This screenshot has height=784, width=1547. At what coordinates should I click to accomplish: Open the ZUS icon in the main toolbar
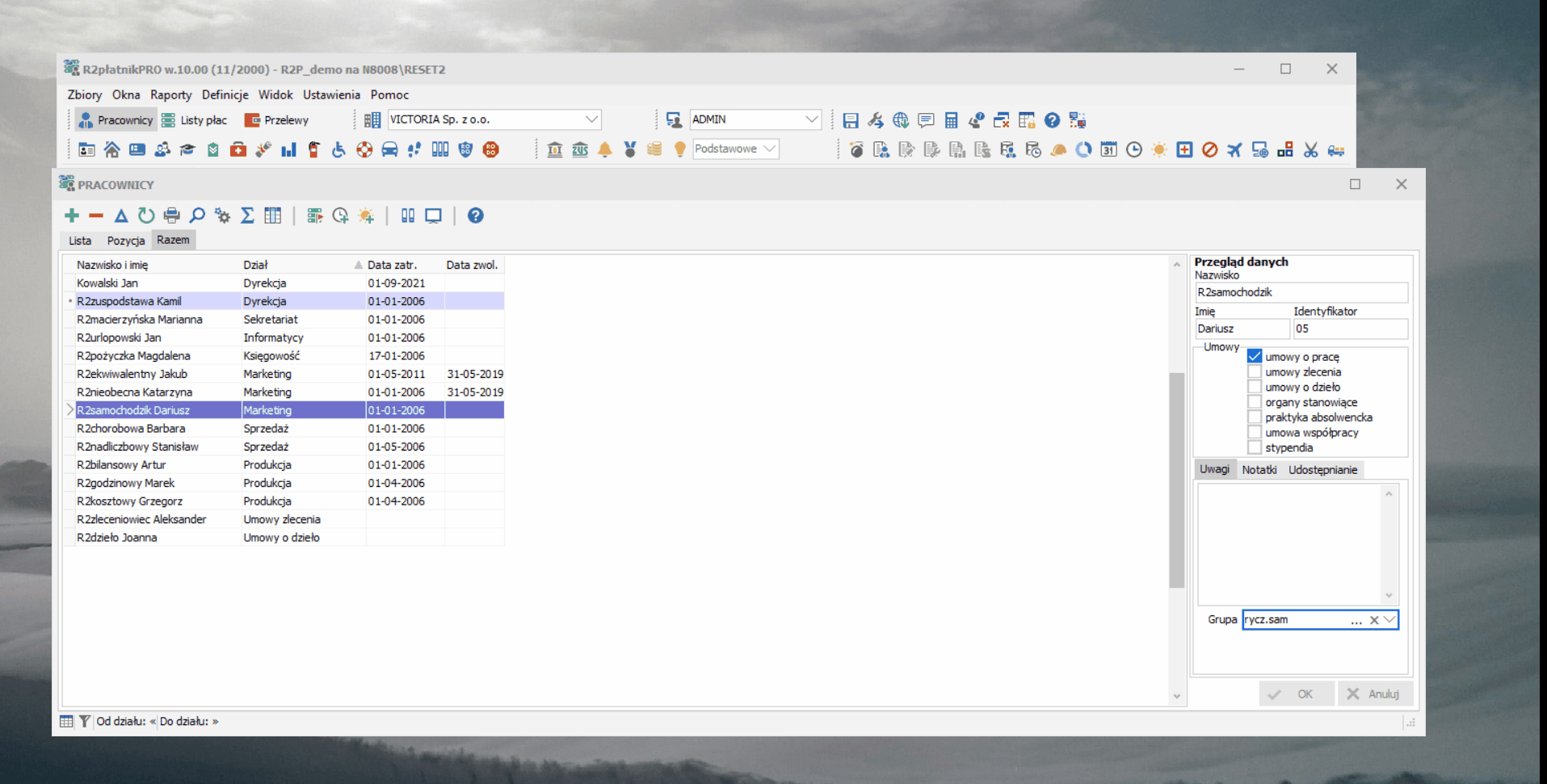(x=580, y=149)
